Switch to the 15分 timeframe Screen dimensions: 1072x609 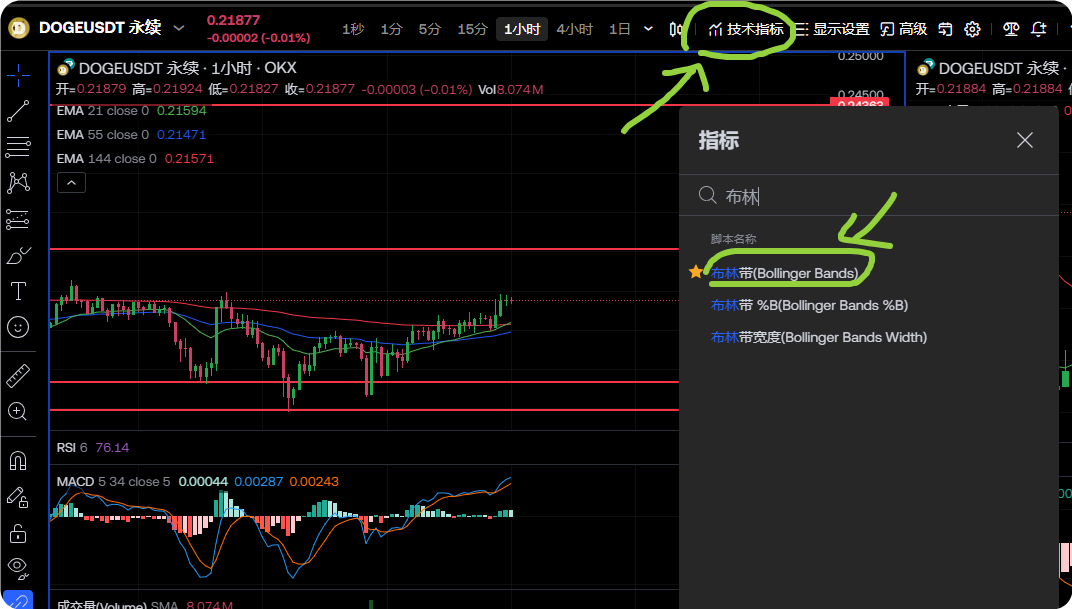coord(472,29)
